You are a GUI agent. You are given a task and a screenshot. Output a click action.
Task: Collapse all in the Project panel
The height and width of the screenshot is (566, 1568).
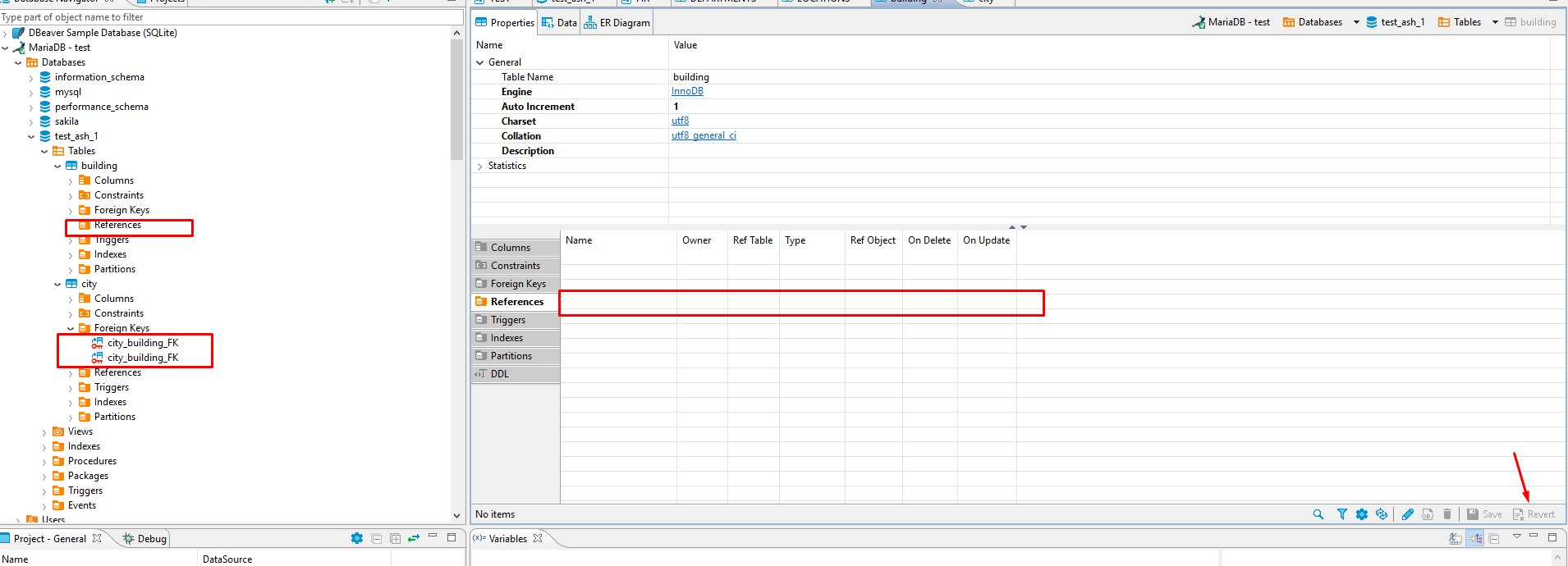click(377, 538)
